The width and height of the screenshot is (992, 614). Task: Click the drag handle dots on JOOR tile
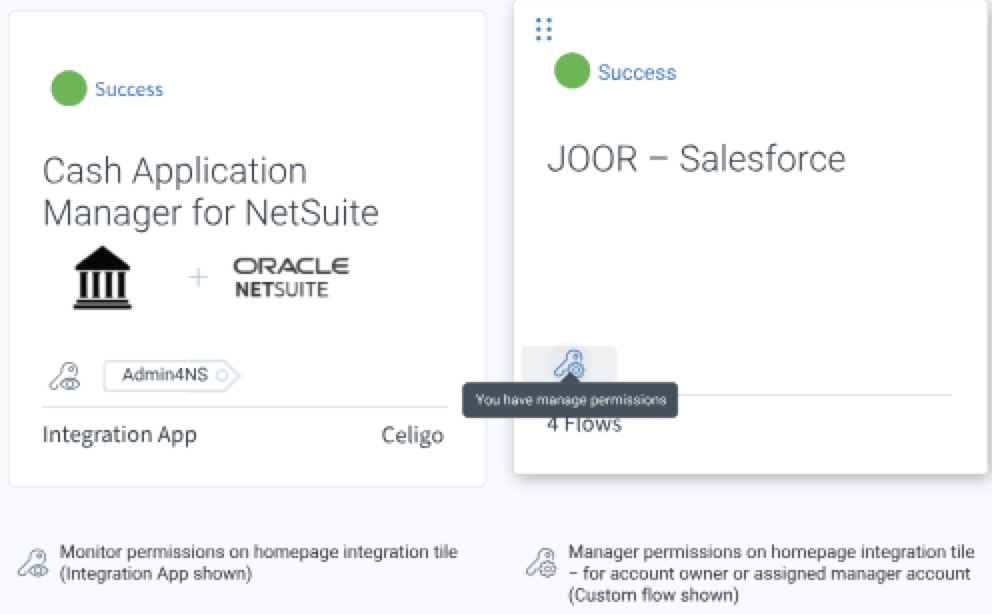tap(543, 30)
